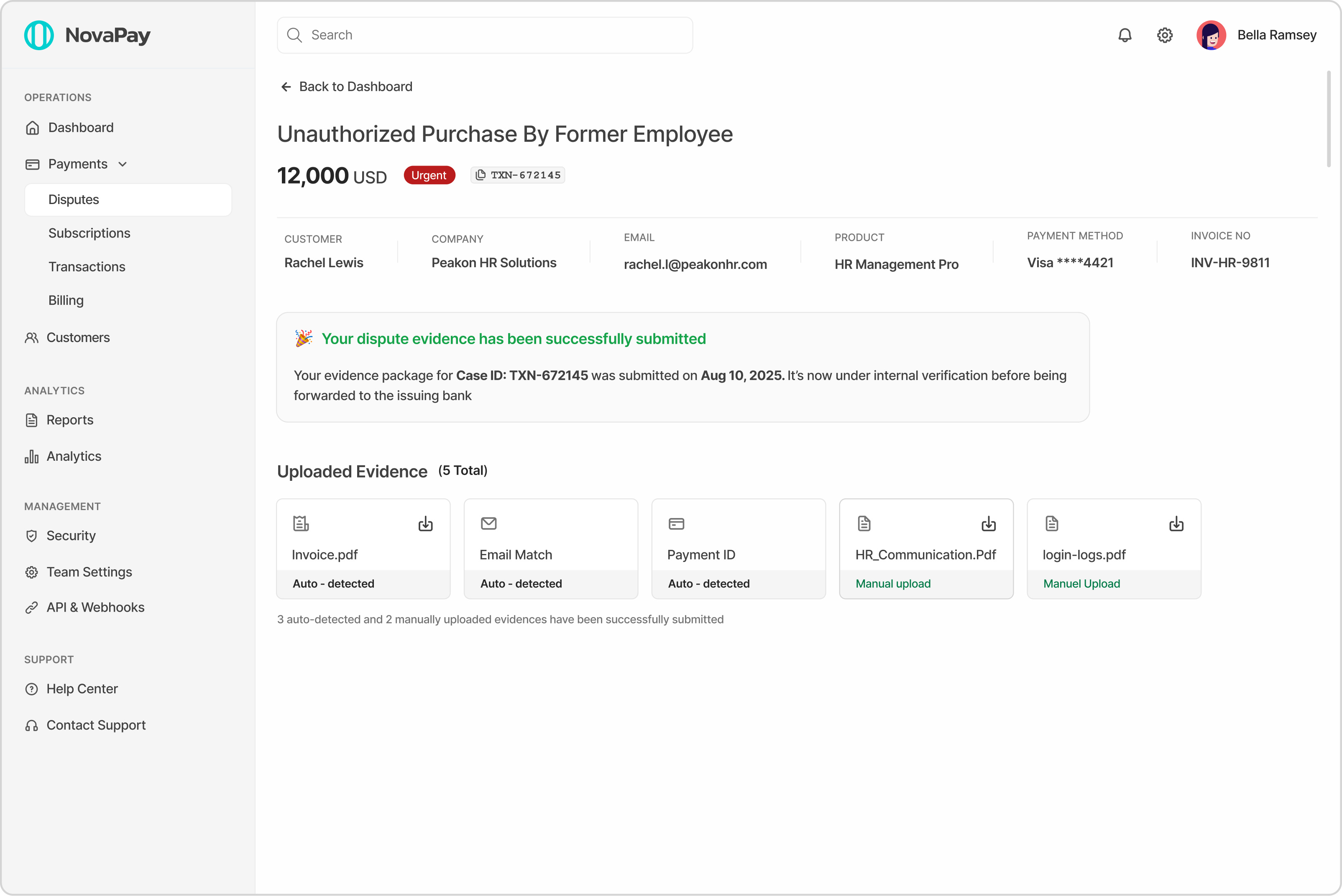
Task: Download the HR_Communication.Pdf evidence
Action: point(989,523)
